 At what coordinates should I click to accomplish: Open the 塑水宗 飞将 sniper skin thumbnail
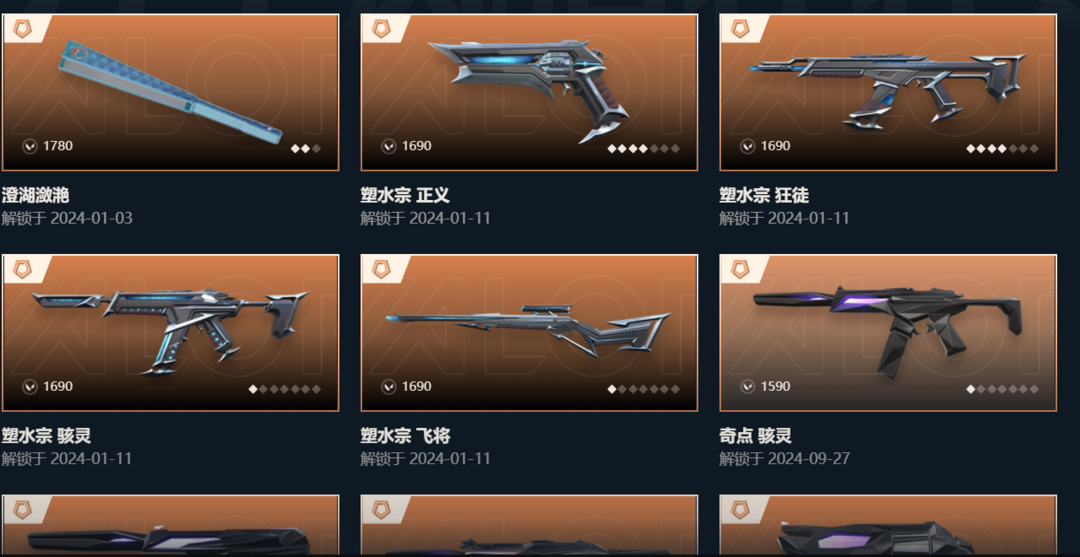(529, 333)
